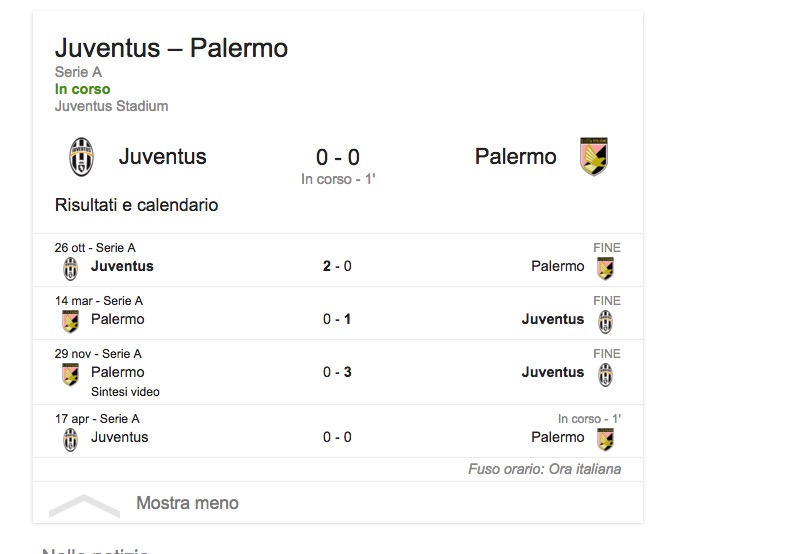This screenshot has width=804, height=554.
Task: Click the large Juventus crest in header
Action: pos(81,157)
